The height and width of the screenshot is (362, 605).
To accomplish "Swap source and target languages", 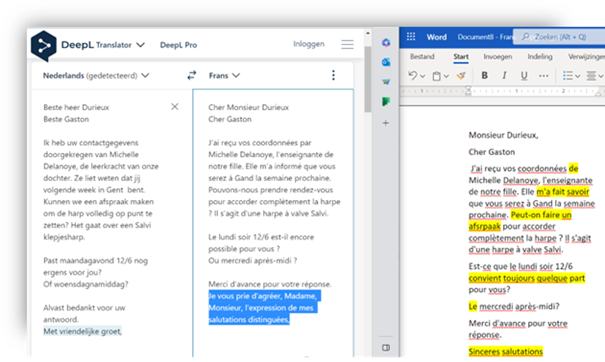I will [192, 75].
